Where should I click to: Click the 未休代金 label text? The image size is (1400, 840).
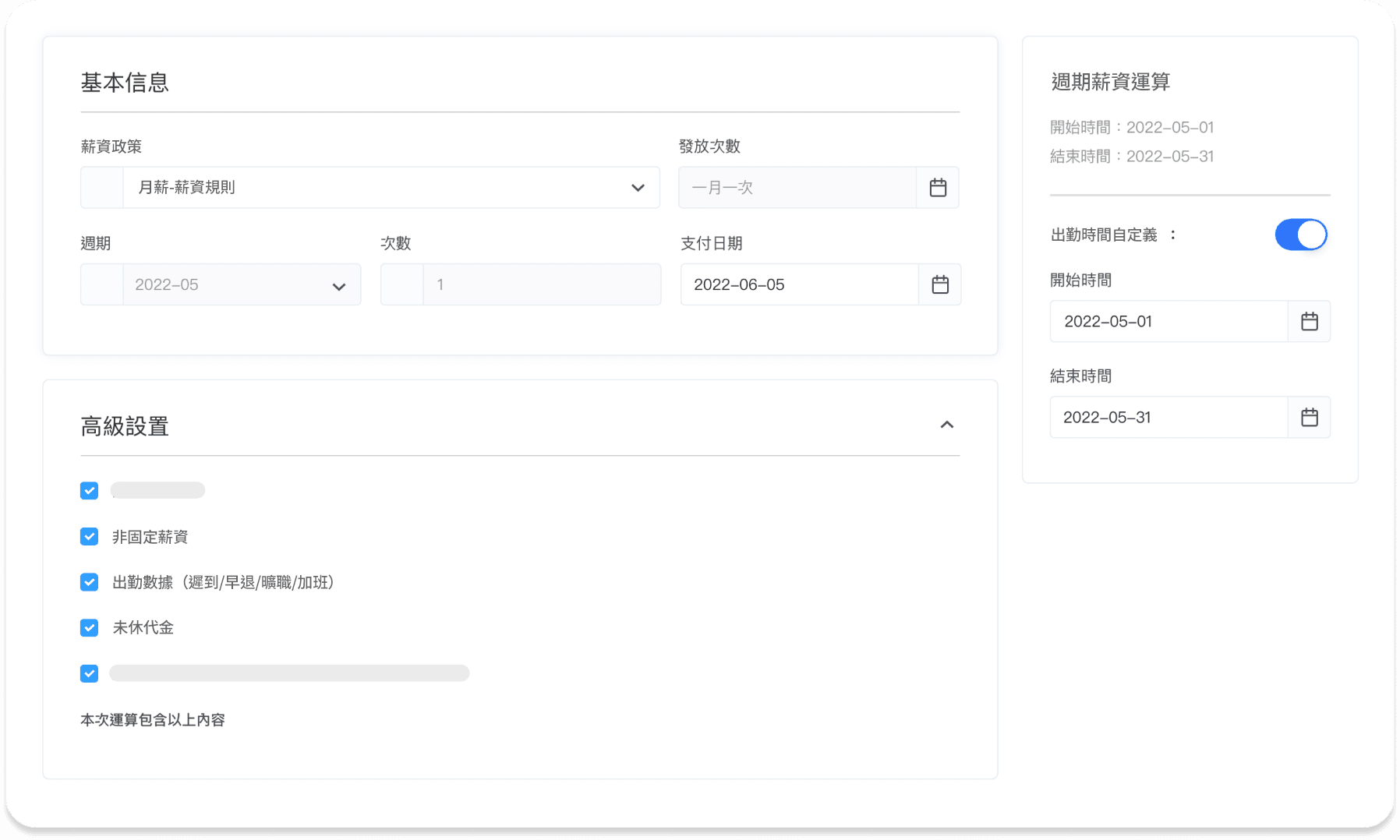143,627
